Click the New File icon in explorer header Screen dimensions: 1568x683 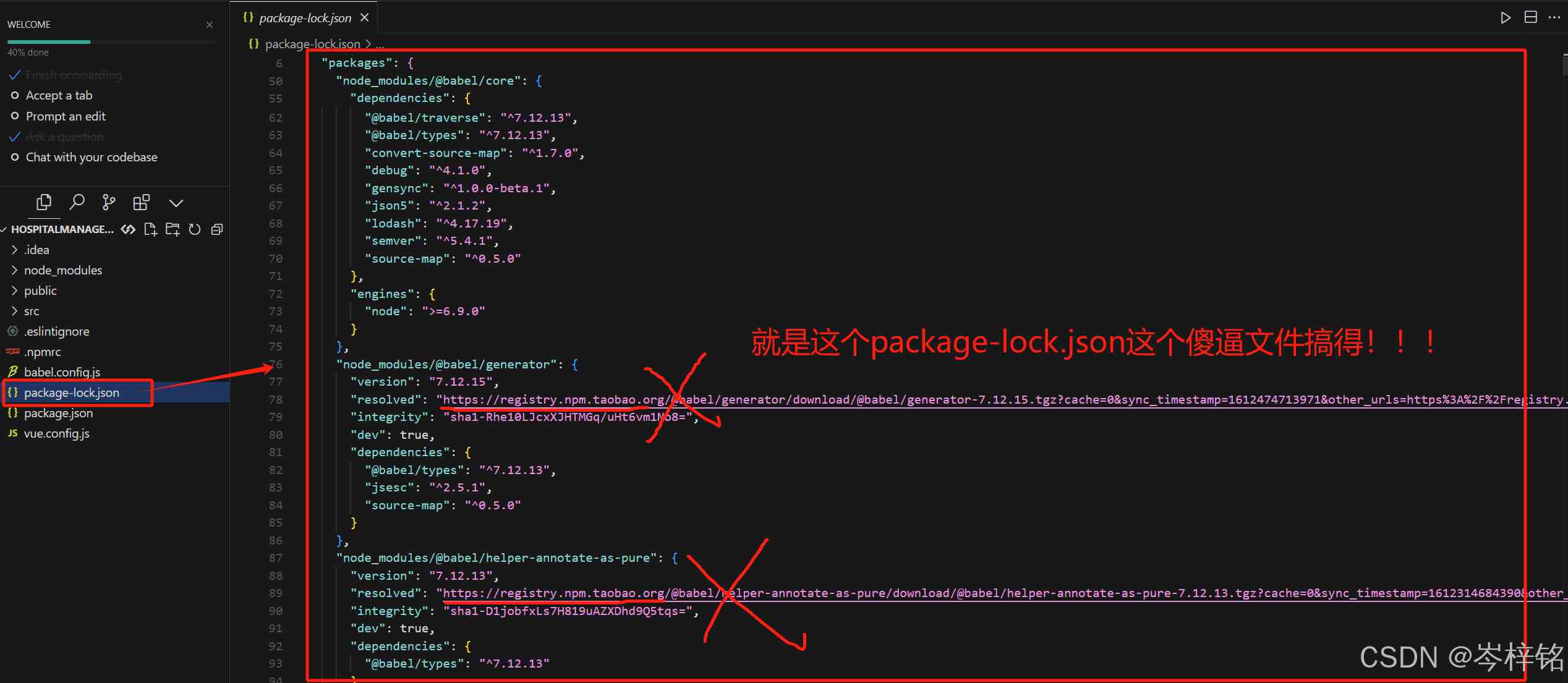click(x=150, y=229)
